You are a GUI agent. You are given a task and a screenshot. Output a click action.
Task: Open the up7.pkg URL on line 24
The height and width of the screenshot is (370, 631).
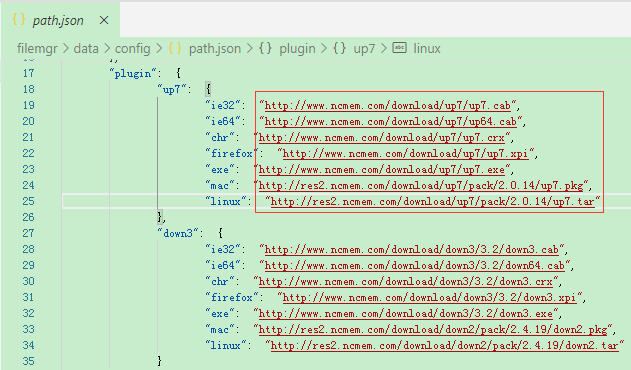(x=421, y=186)
